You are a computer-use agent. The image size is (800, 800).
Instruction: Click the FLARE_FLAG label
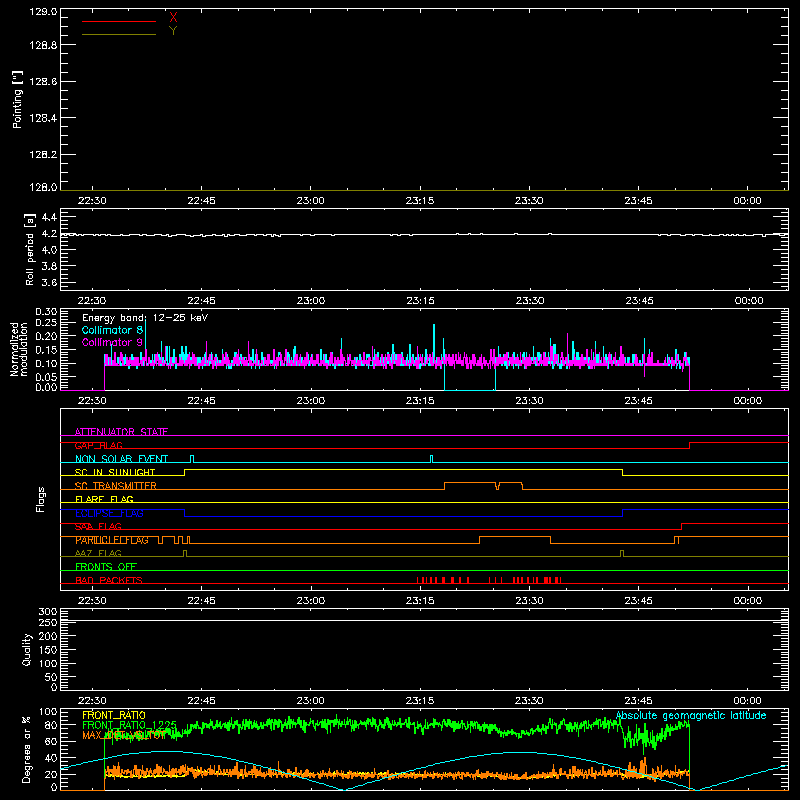tap(104, 499)
